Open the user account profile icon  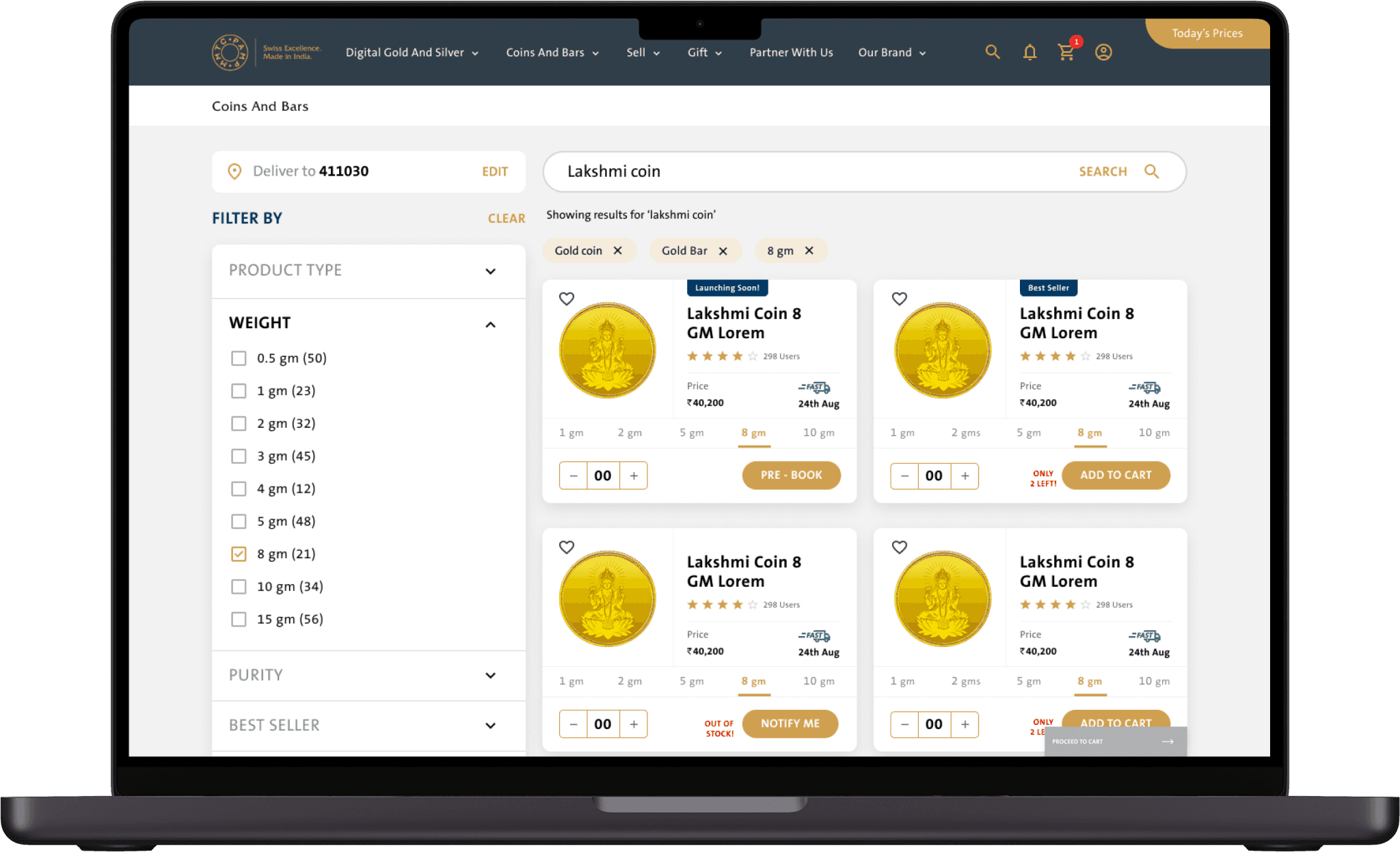click(x=1103, y=53)
